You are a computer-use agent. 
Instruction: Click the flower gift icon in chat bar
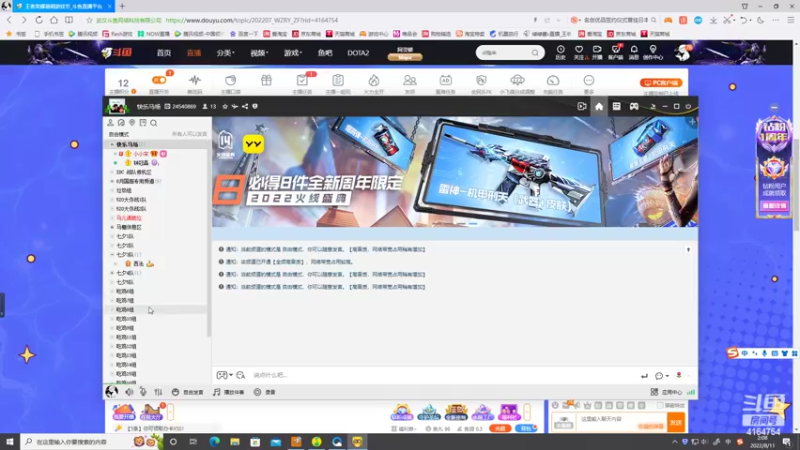(x=679, y=376)
